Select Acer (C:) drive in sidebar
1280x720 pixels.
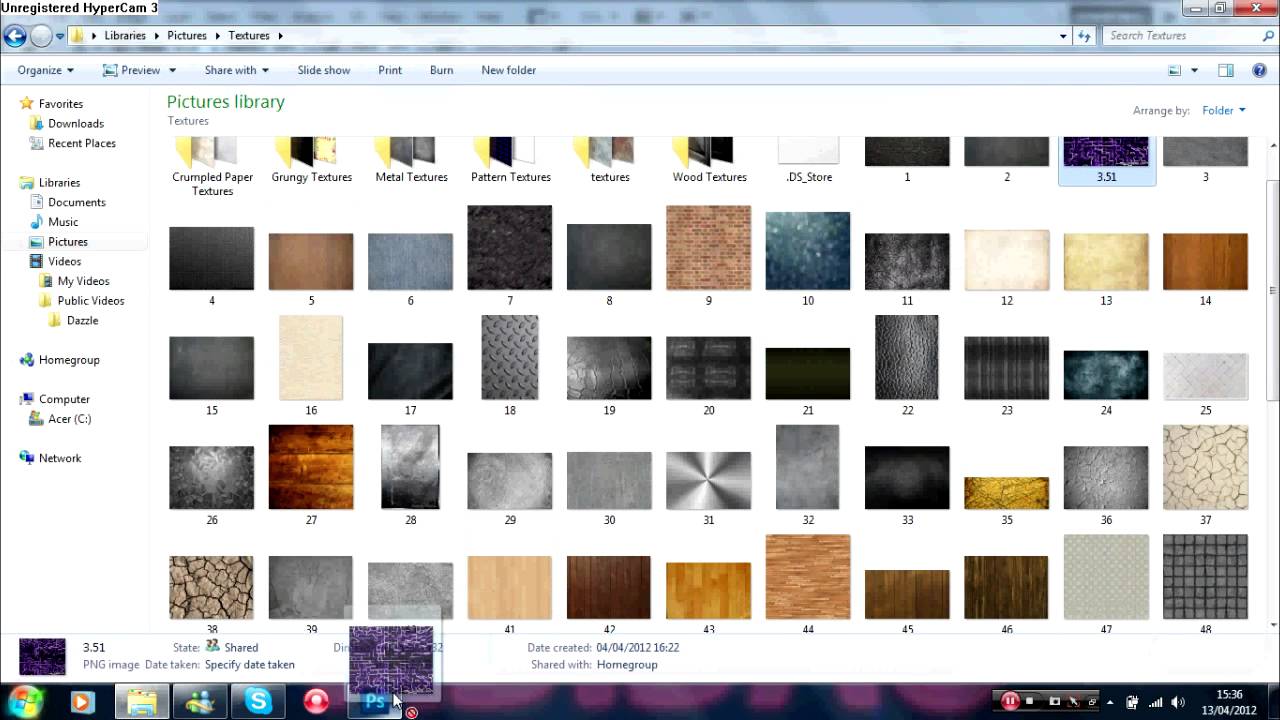(70, 419)
